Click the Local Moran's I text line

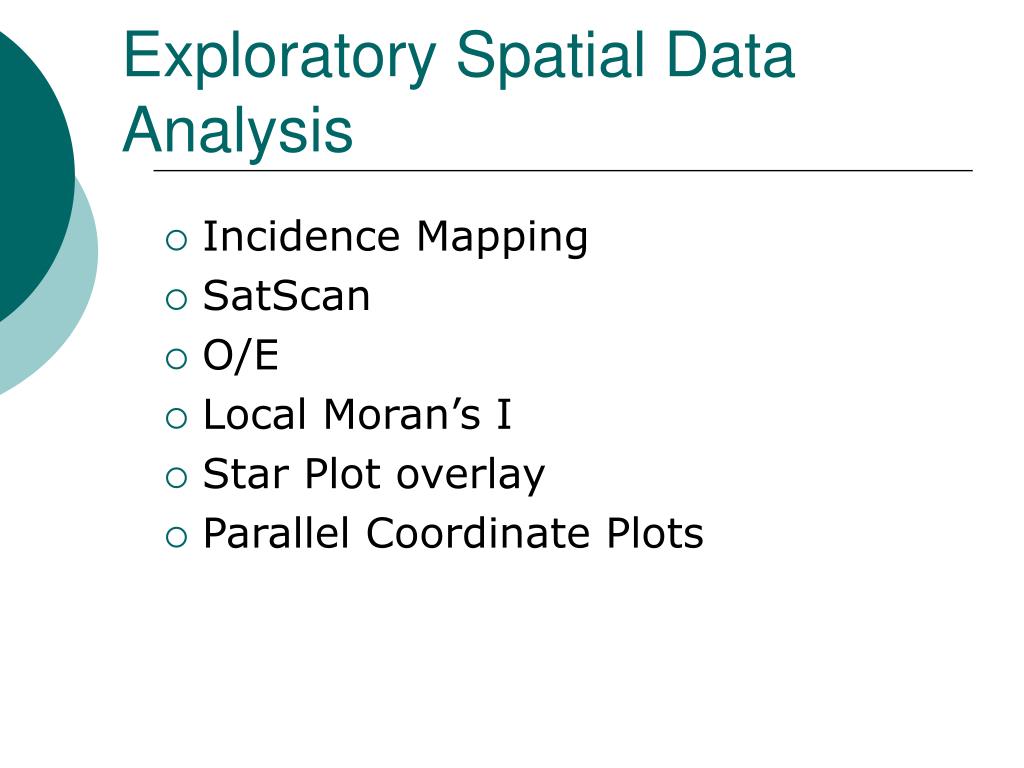click(x=357, y=415)
